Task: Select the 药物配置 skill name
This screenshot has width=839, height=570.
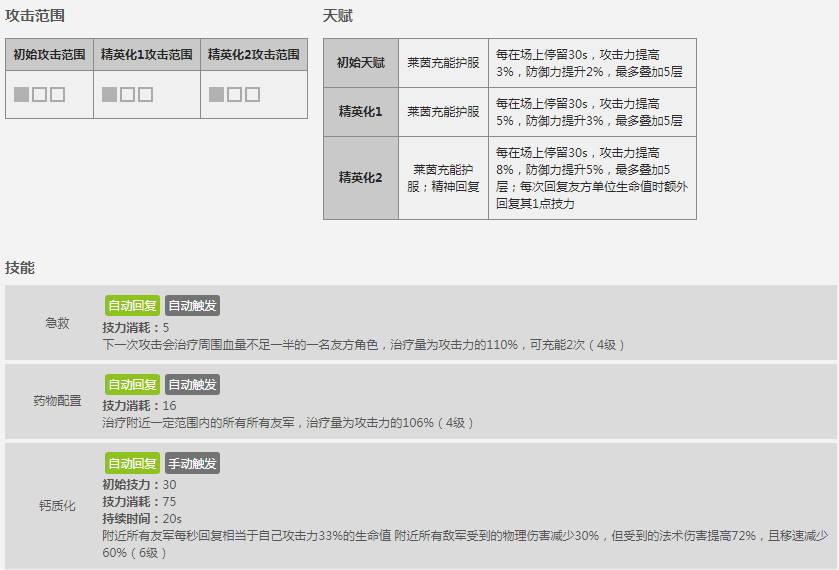Action: tap(57, 401)
